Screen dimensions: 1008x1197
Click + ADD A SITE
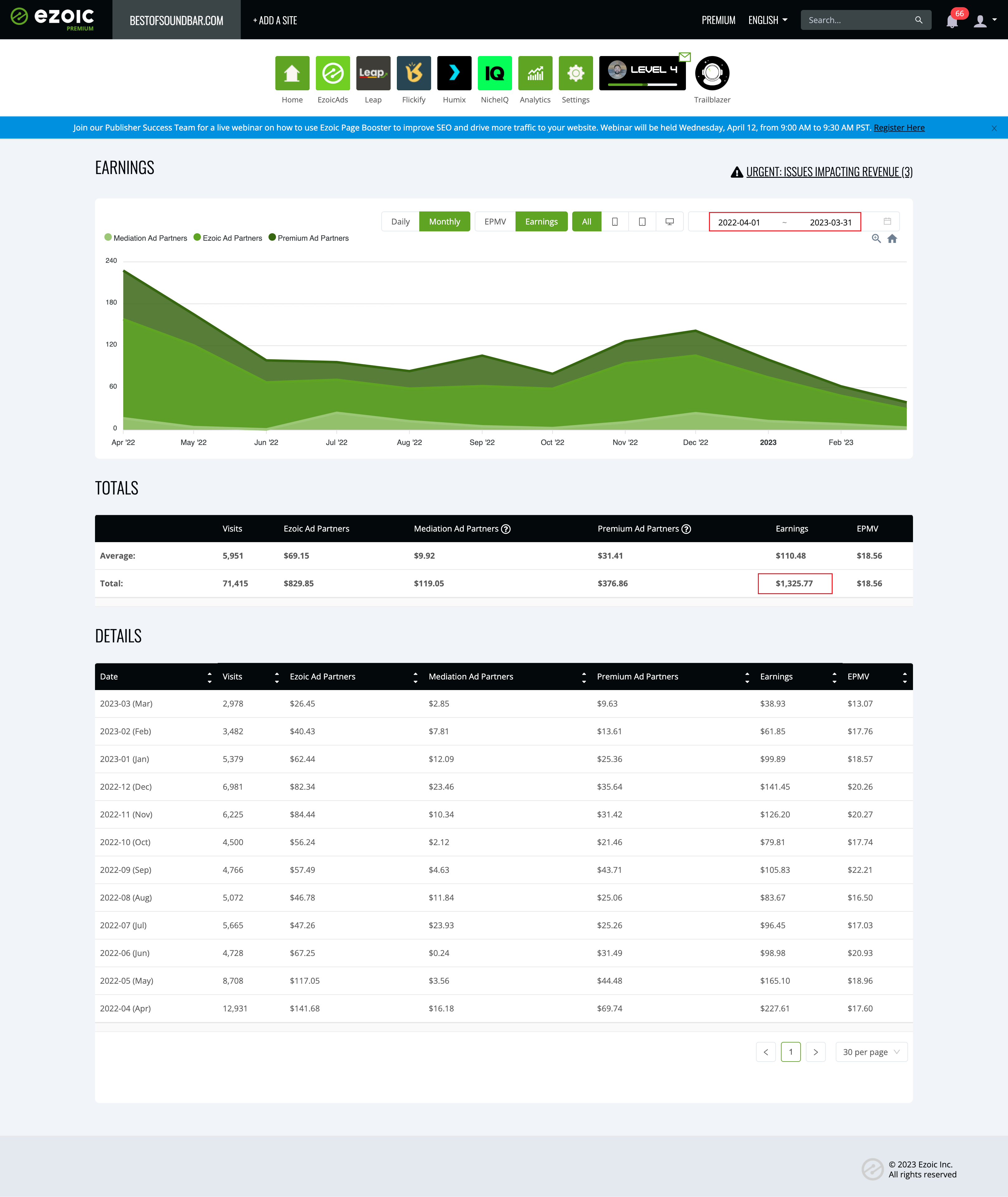275,20
